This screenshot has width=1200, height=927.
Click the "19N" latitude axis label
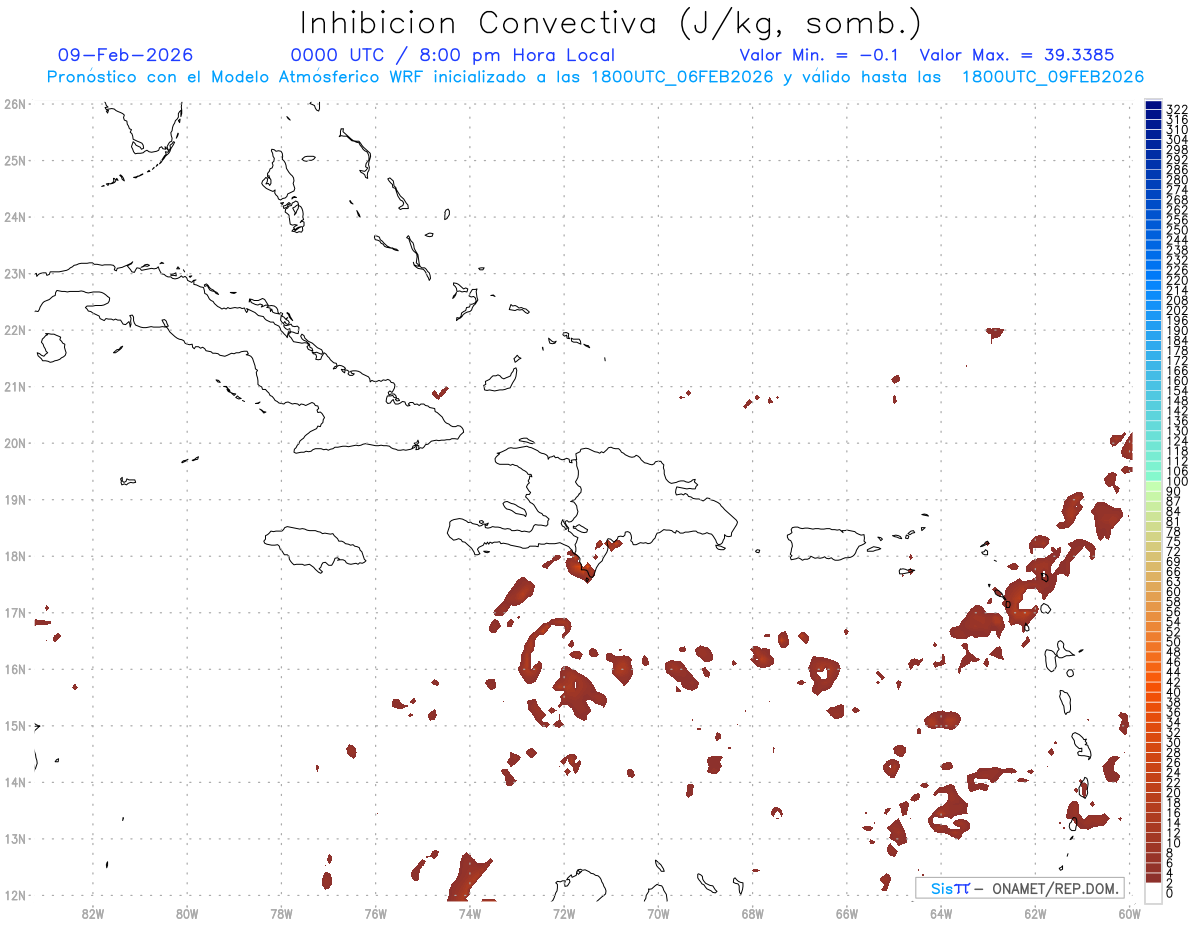coord(15,500)
